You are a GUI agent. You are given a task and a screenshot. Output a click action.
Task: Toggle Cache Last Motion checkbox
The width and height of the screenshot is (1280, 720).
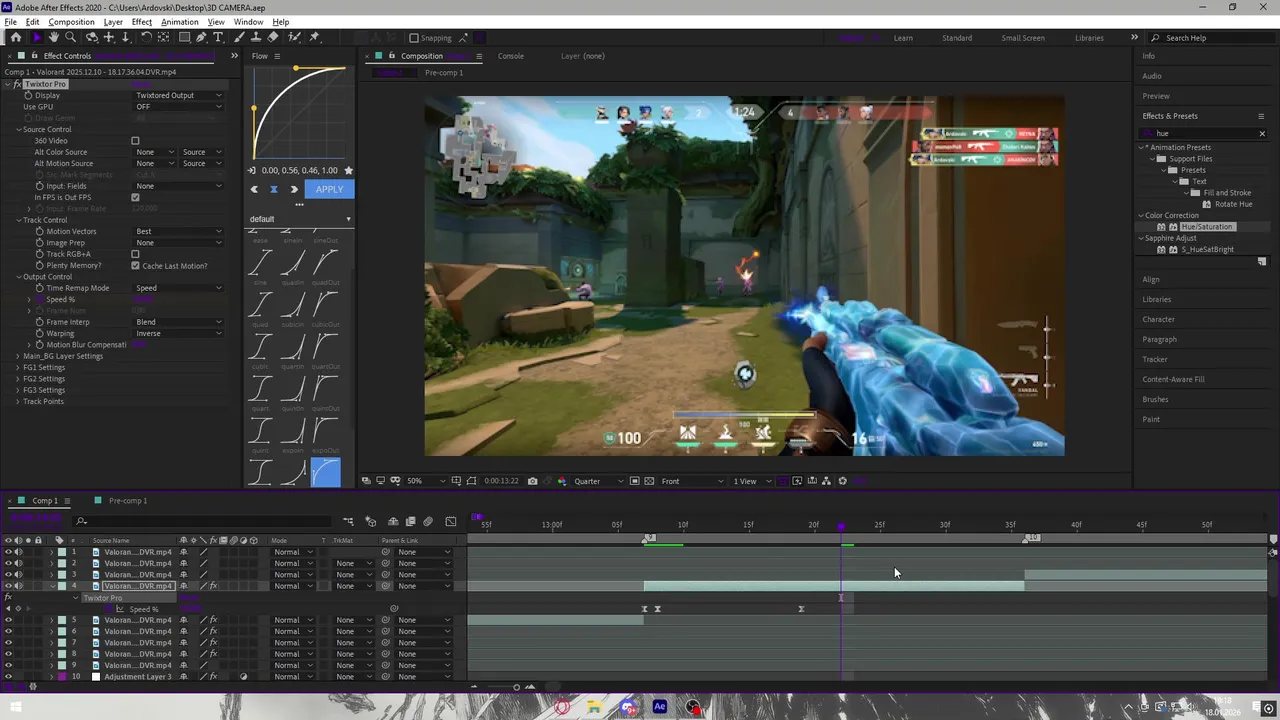[135, 266]
